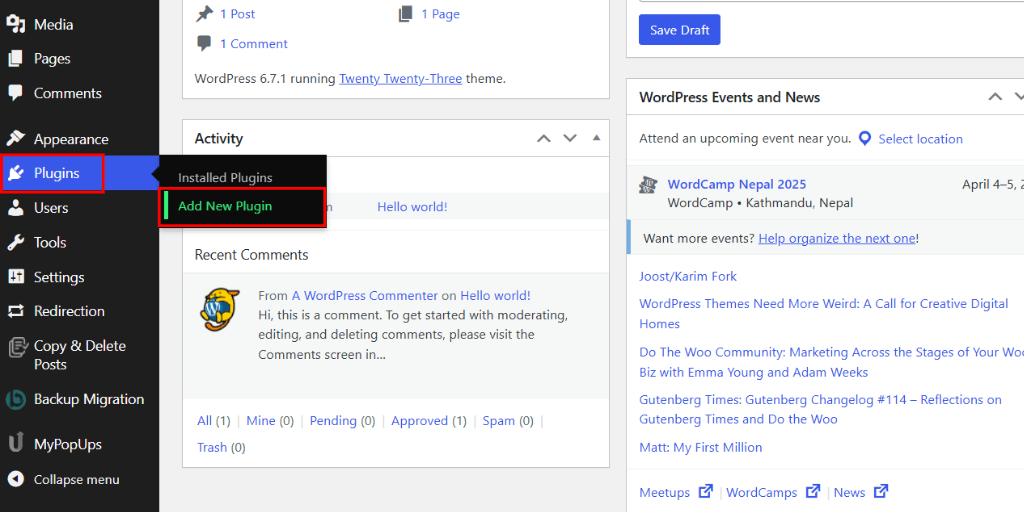Open Matt: My First Million link
The image size is (1024, 512).
point(701,447)
